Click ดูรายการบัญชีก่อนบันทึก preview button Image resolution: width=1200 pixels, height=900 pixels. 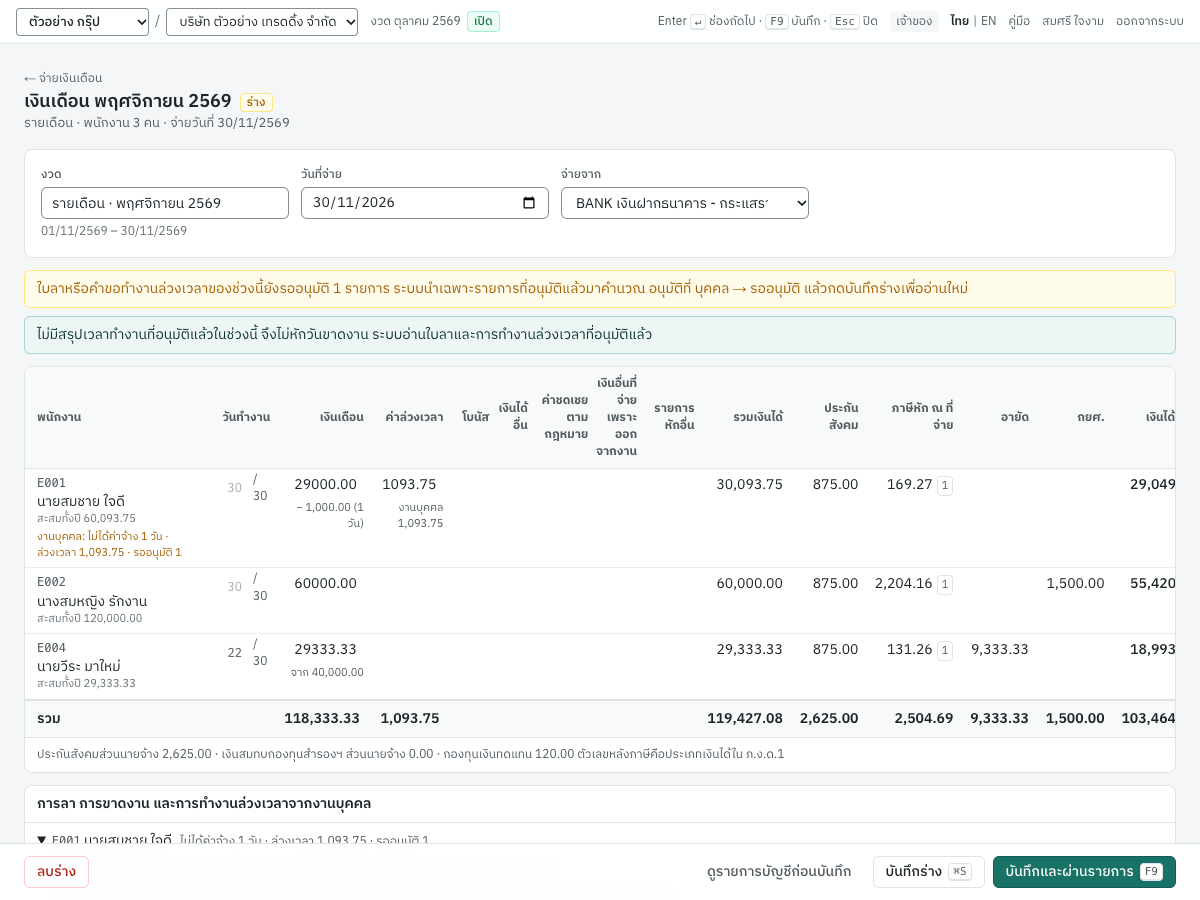tap(779, 872)
